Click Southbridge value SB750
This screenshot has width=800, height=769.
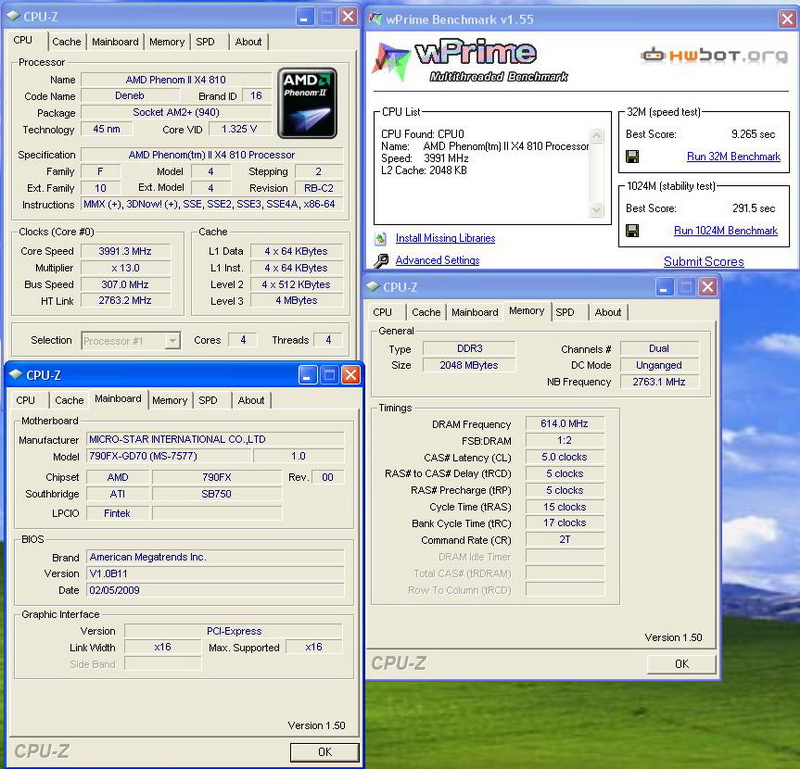click(x=216, y=494)
